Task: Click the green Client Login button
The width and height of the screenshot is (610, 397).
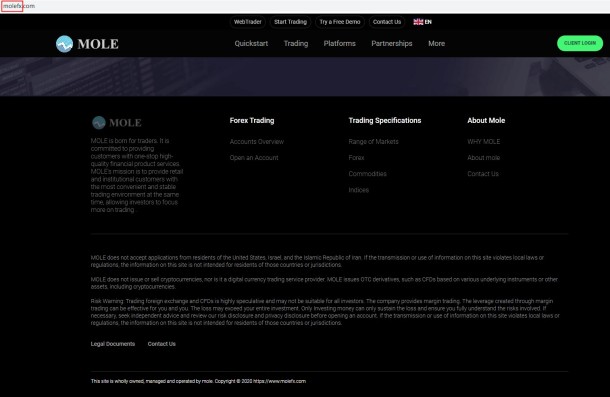Action: pyautogui.click(x=580, y=43)
